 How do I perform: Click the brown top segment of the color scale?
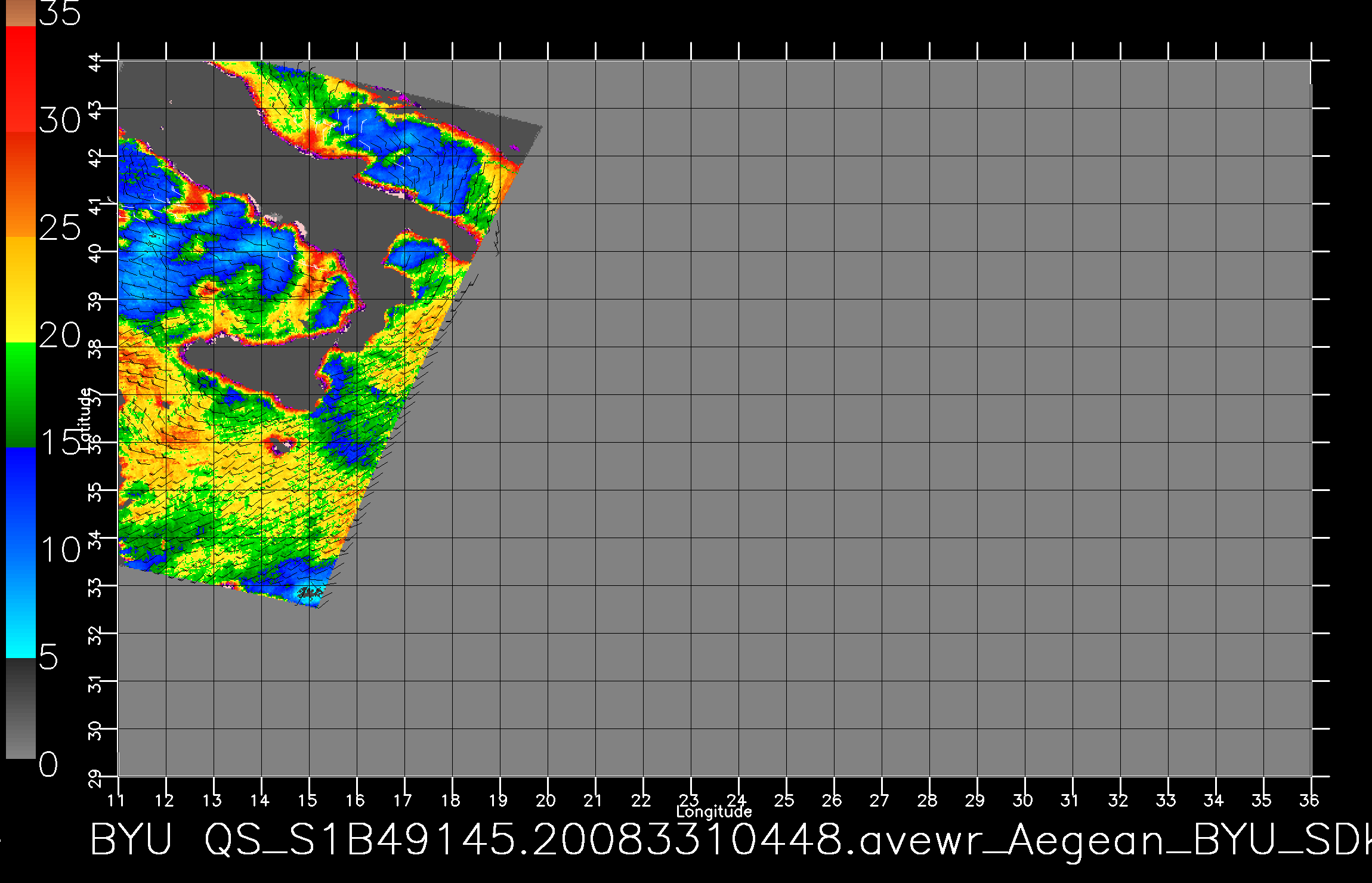[21, 13]
